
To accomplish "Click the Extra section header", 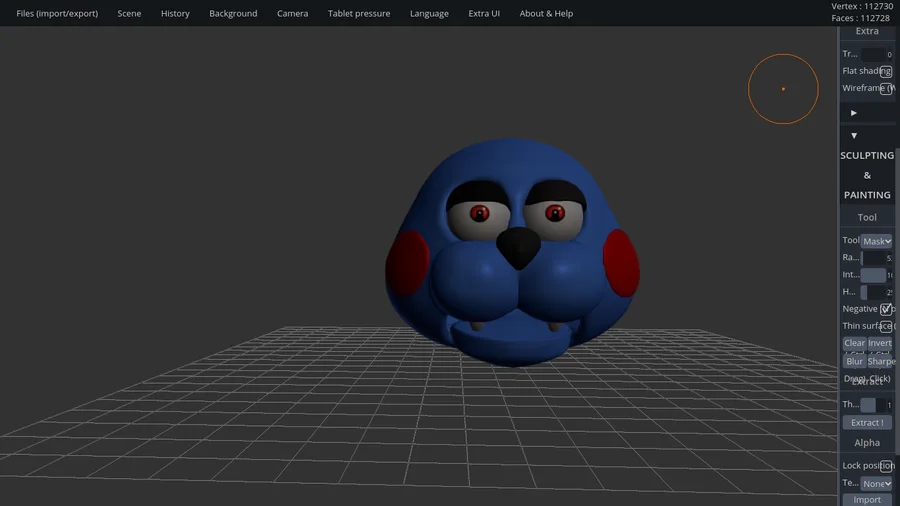I will [867, 31].
